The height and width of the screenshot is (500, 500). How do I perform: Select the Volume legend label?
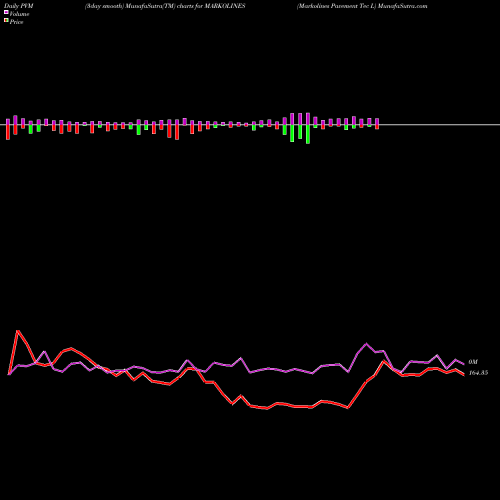pyautogui.click(x=19, y=14)
